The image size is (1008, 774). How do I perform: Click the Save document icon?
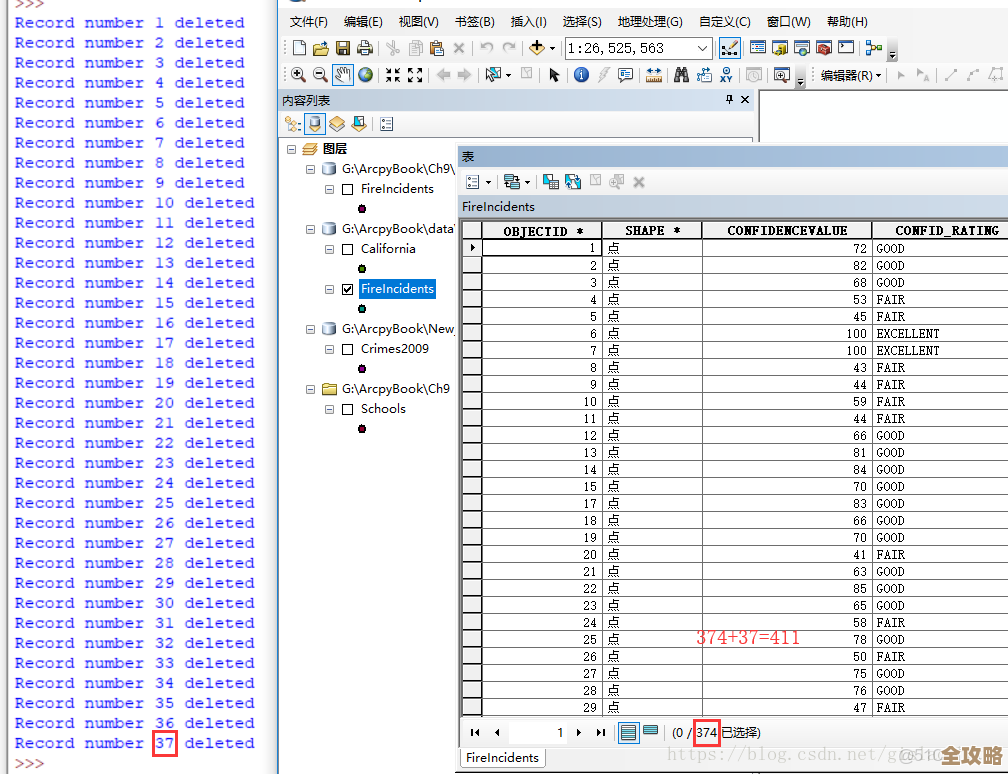click(343, 48)
